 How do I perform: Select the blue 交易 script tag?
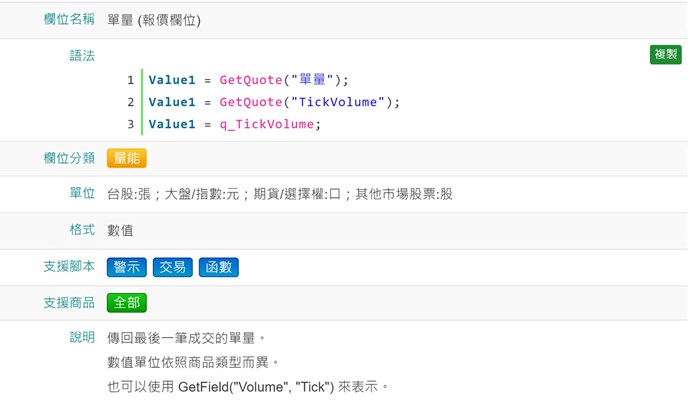click(173, 267)
